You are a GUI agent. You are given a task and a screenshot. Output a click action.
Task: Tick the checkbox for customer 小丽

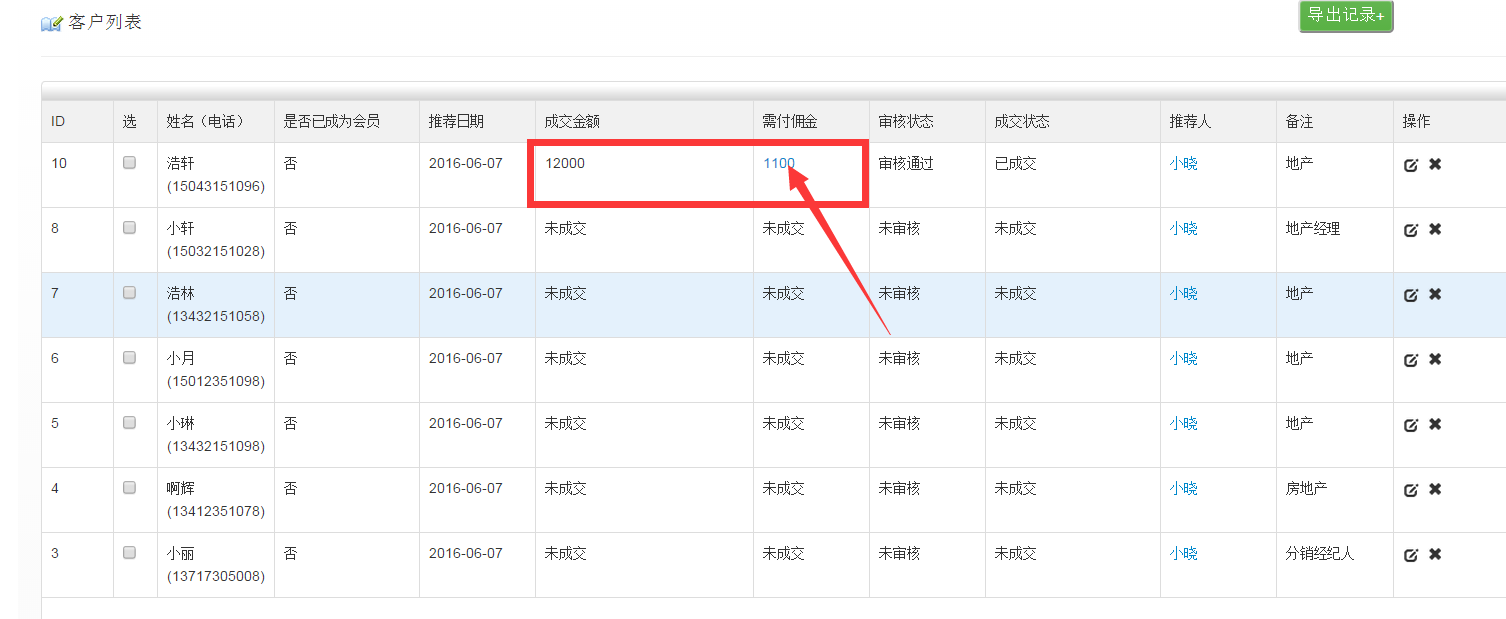coord(130,553)
